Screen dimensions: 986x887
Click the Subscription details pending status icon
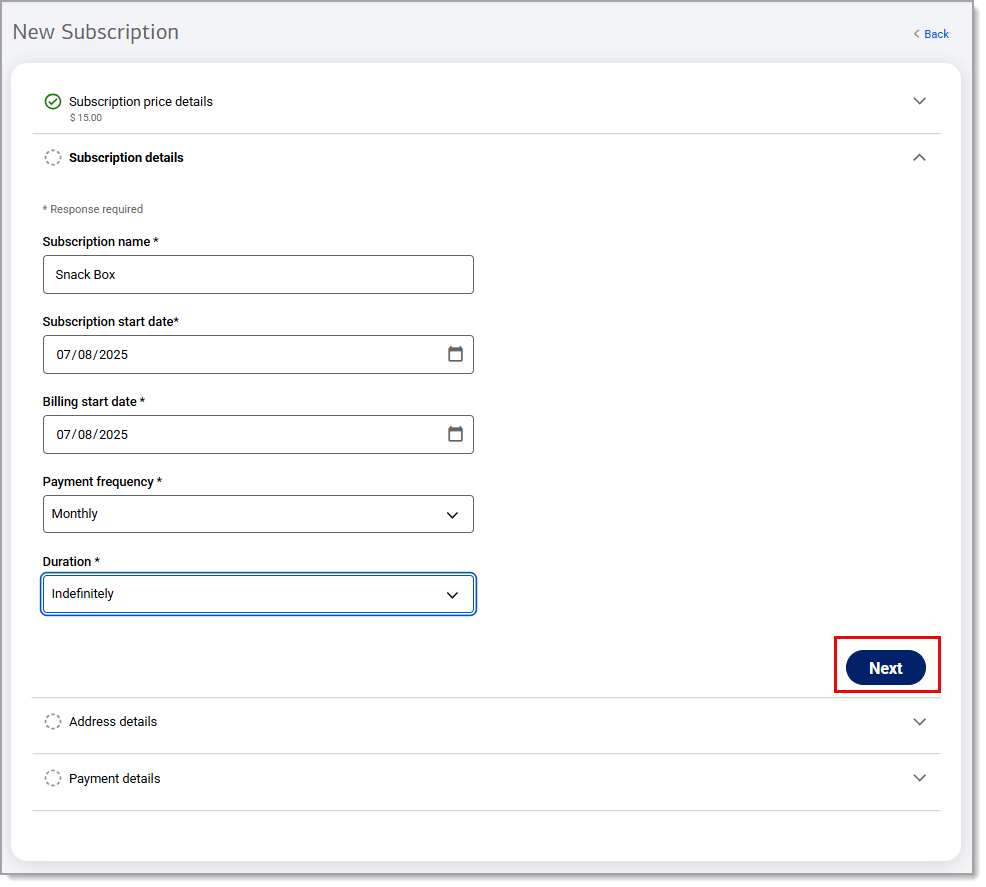(53, 158)
